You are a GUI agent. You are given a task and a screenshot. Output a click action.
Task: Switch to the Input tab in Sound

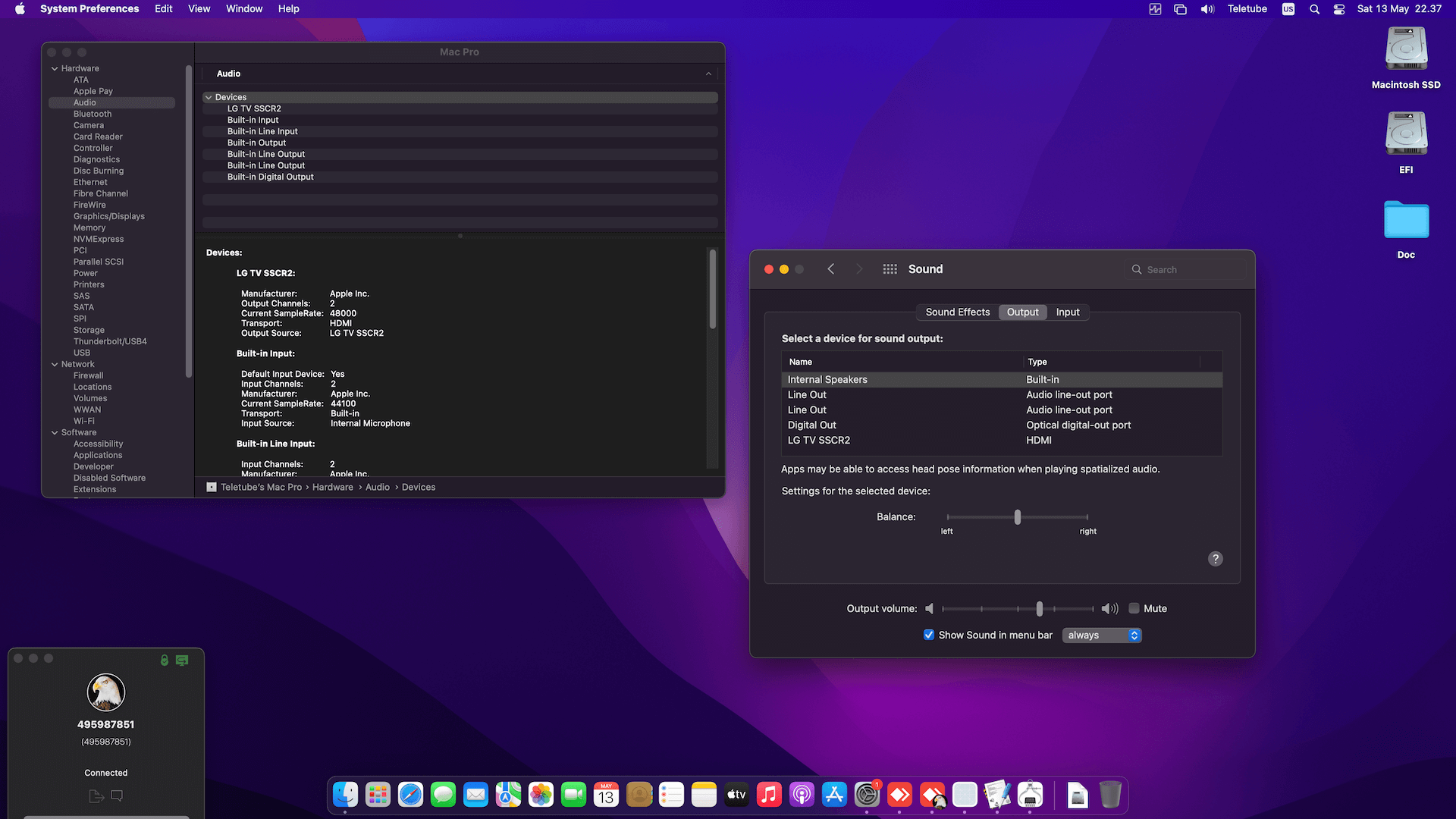point(1068,312)
